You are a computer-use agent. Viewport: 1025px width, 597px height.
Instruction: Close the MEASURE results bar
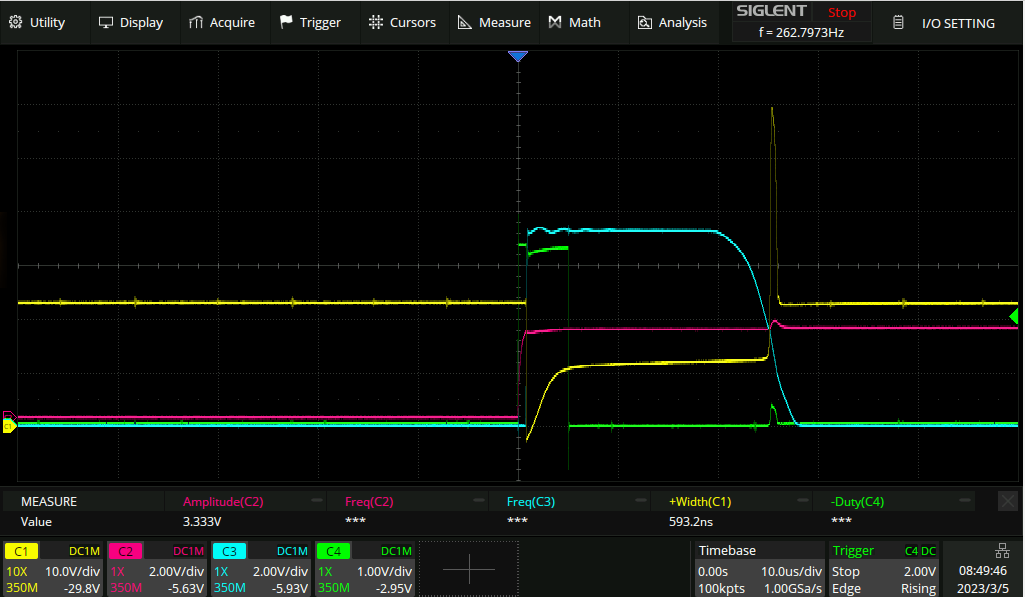click(1008, 500)
